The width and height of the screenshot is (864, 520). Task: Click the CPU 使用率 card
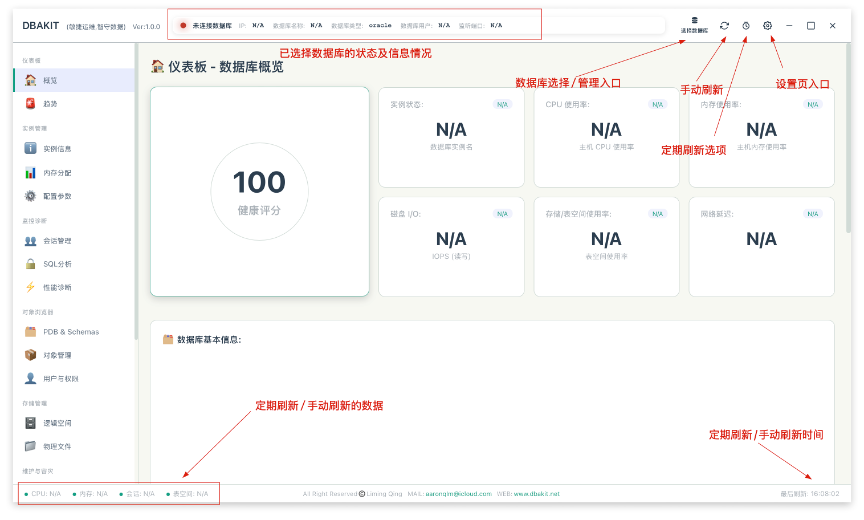pyautogui.click(x=607, y=137)
